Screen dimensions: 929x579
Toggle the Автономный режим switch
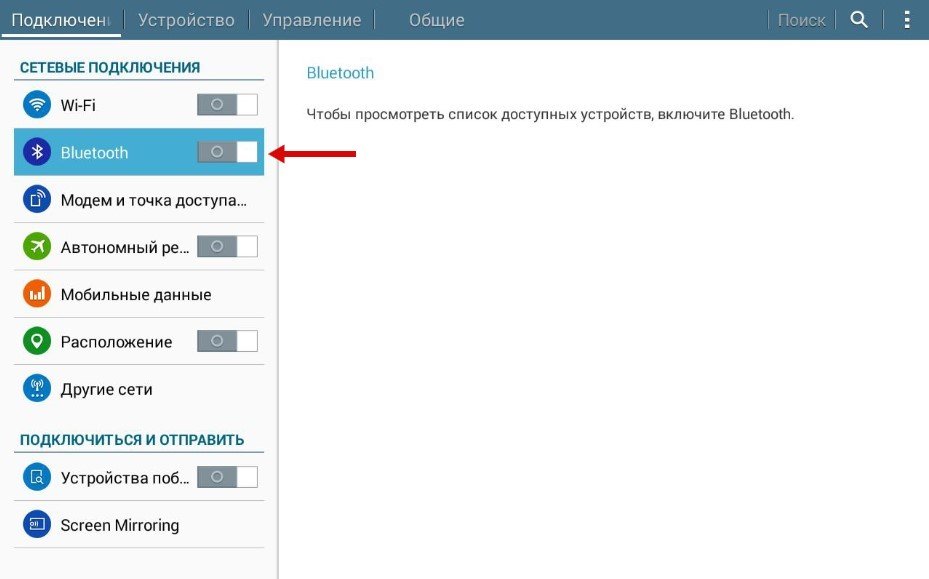[228, 247]
